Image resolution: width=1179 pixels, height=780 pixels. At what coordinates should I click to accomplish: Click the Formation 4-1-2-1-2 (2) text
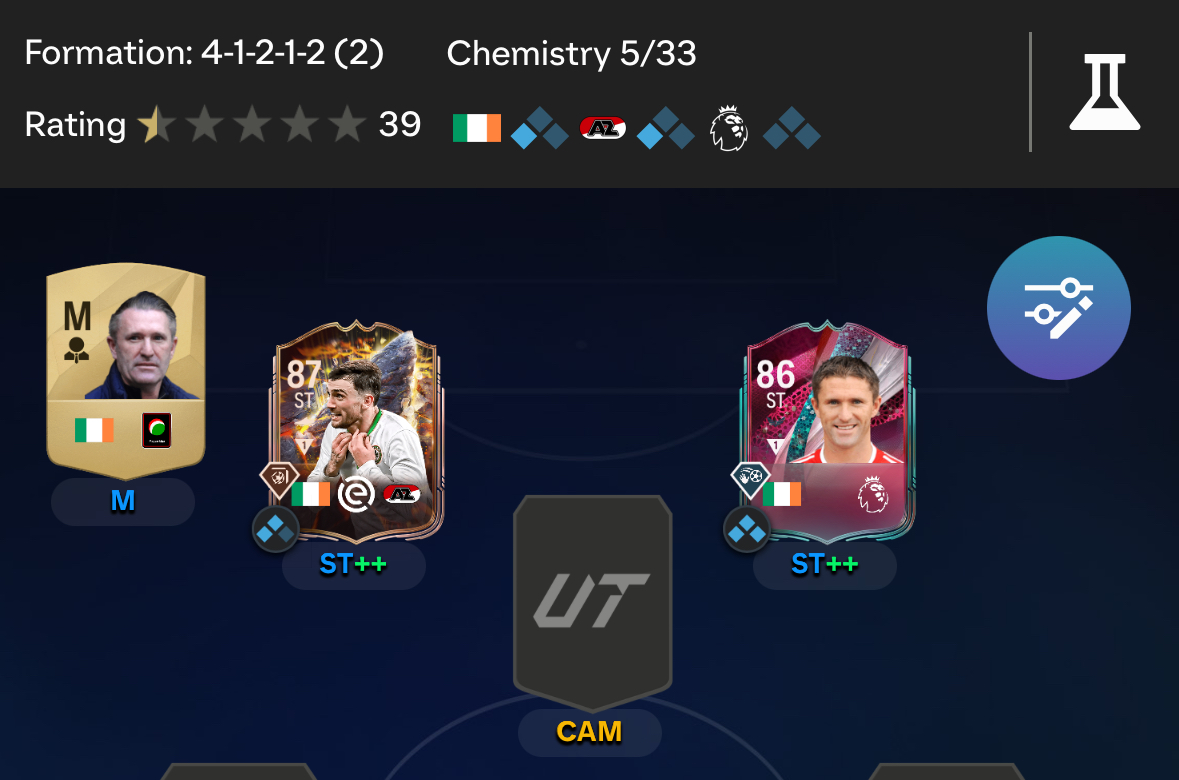point(205,53)
